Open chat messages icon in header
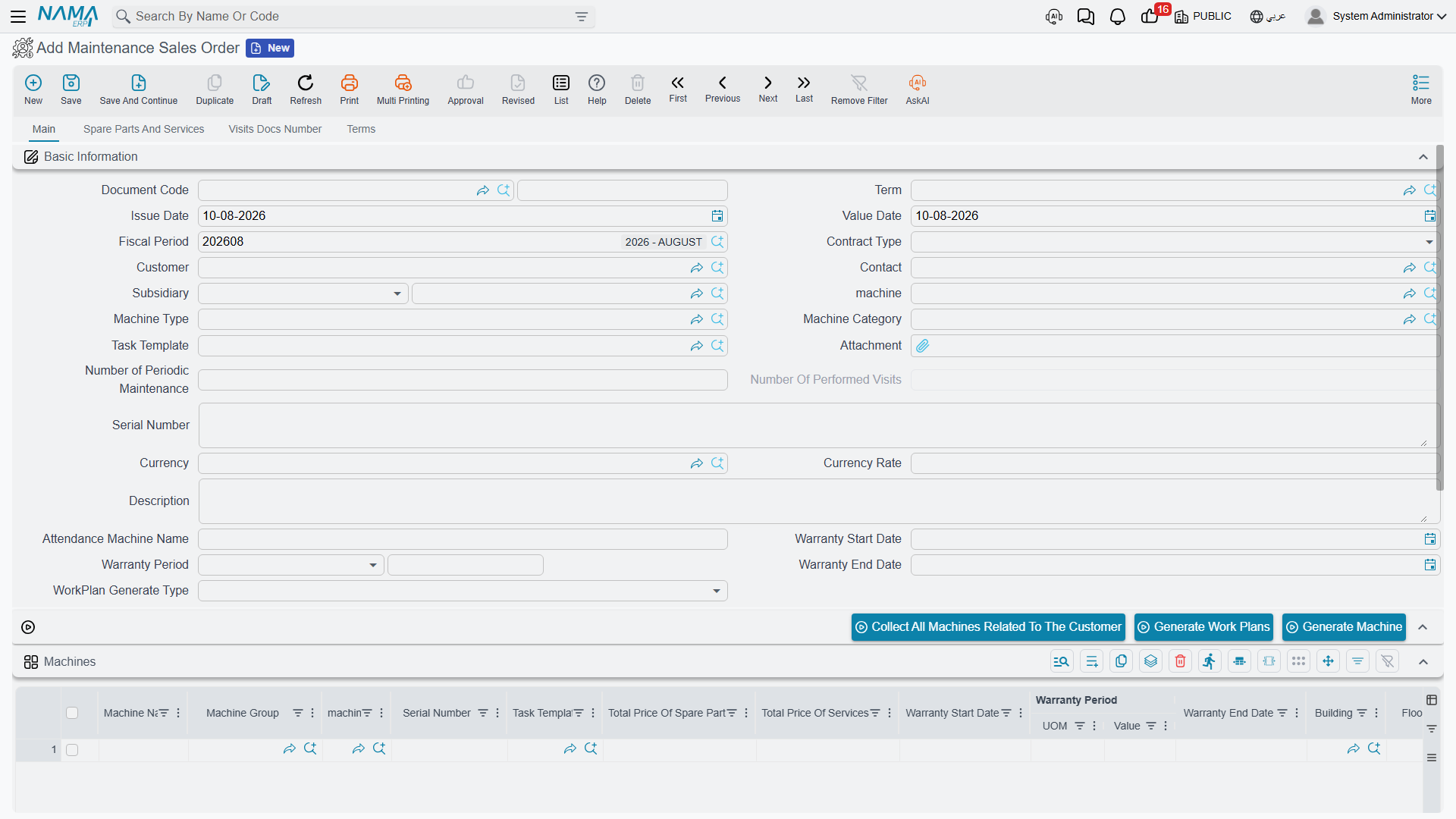The image size is (1456, 819). pyautogui.click(x=1085, y=17)
